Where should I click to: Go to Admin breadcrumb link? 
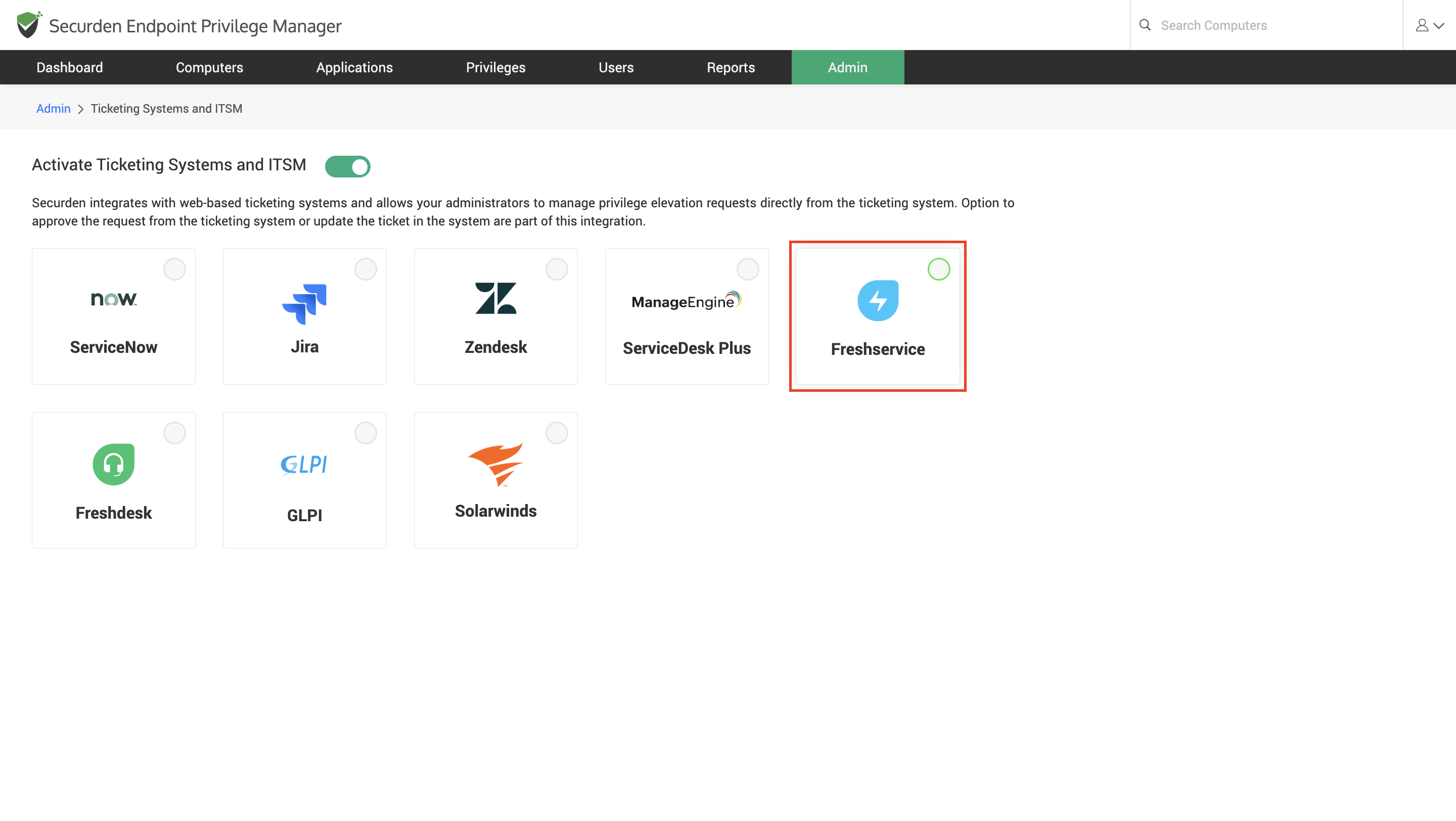pos(53,109)
